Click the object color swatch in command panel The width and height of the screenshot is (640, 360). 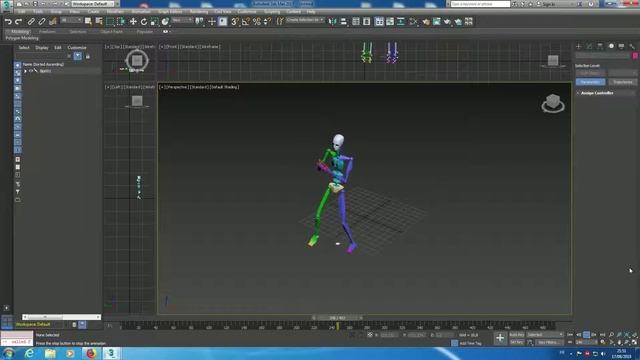(636, 56)
